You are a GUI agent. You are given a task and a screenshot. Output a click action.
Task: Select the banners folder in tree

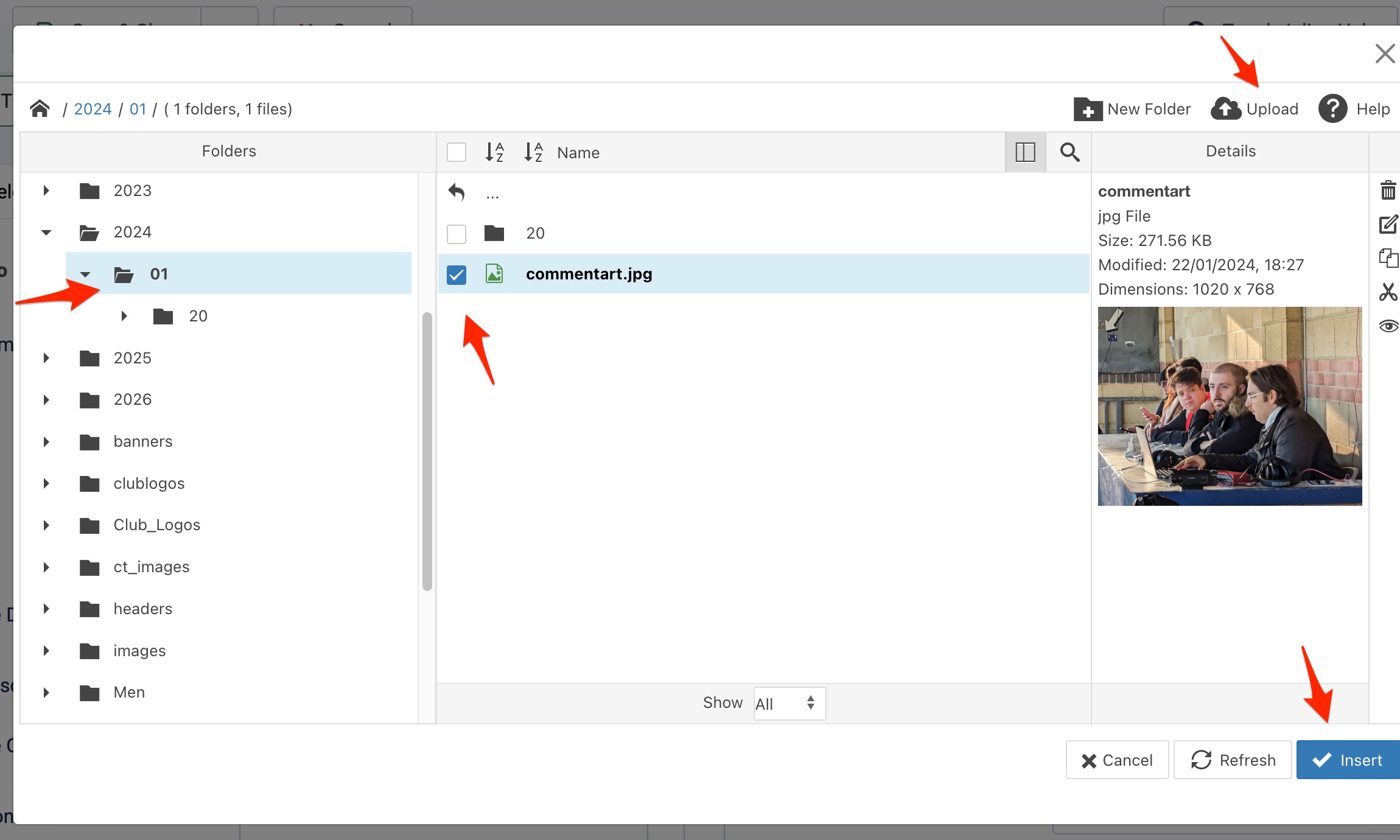click(x=142, y=441)
